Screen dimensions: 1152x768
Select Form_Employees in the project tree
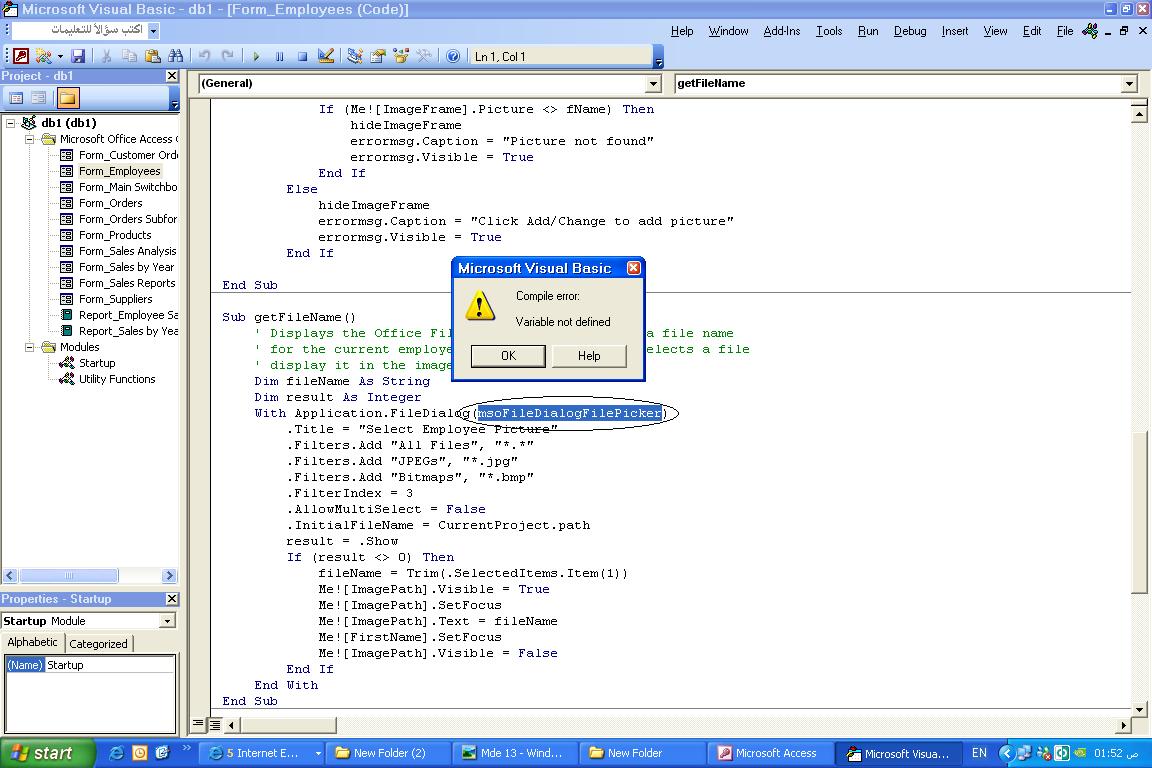point(119,171)
